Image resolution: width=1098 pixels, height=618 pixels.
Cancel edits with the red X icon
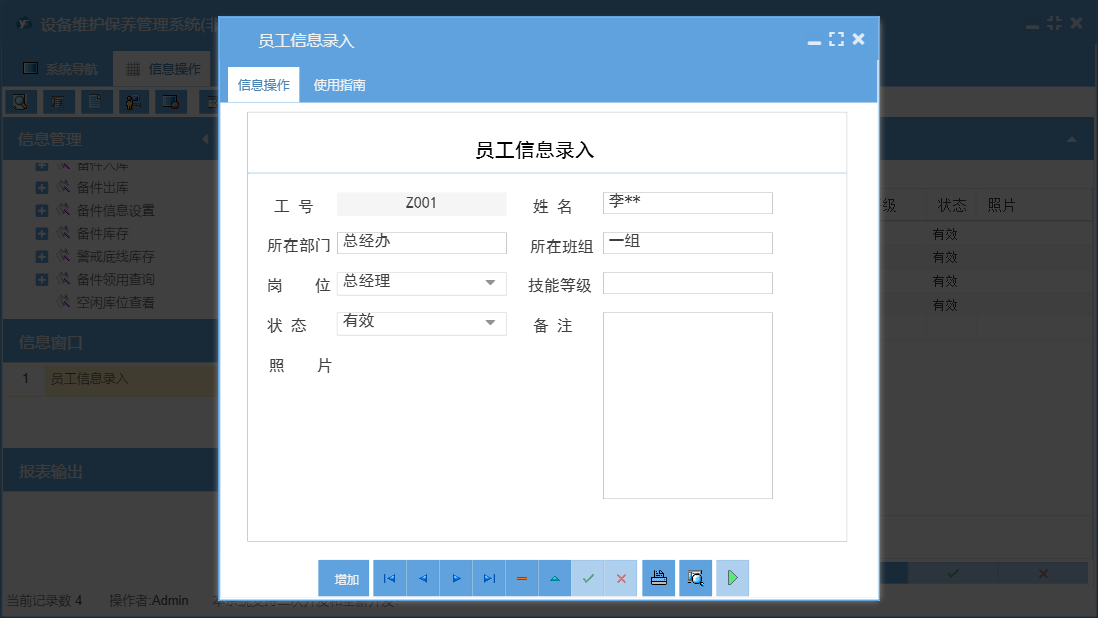[621, 578]
